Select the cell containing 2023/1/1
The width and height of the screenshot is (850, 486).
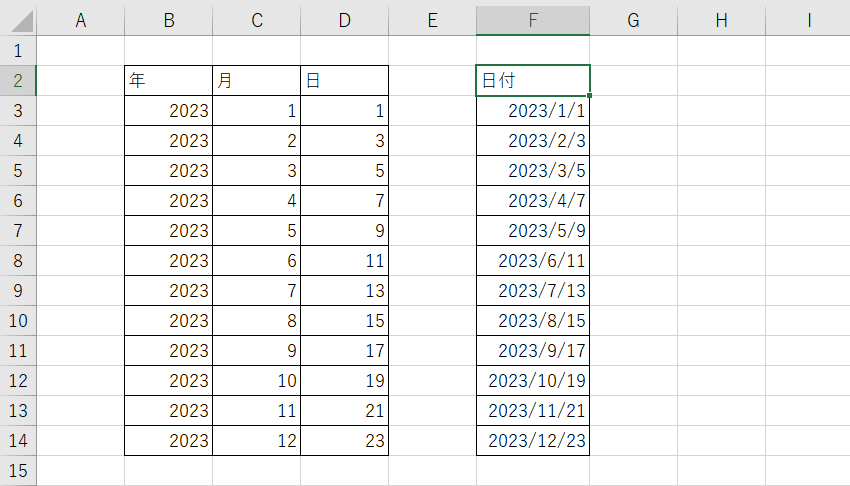(x=532, y=111)
